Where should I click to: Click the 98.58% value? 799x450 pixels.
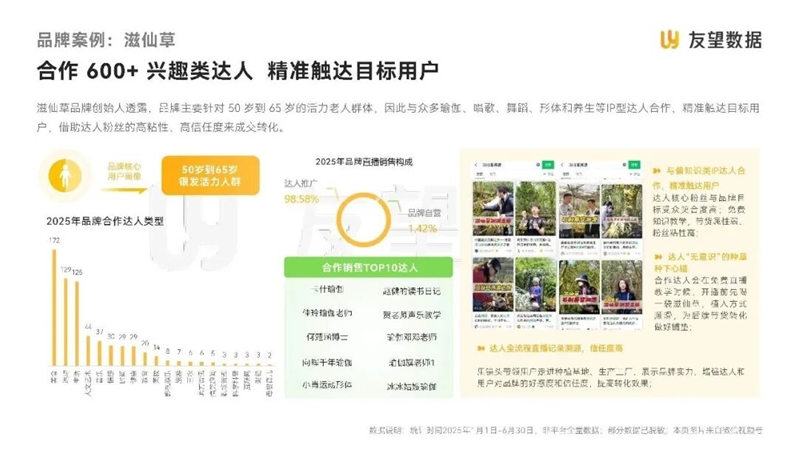302,199
